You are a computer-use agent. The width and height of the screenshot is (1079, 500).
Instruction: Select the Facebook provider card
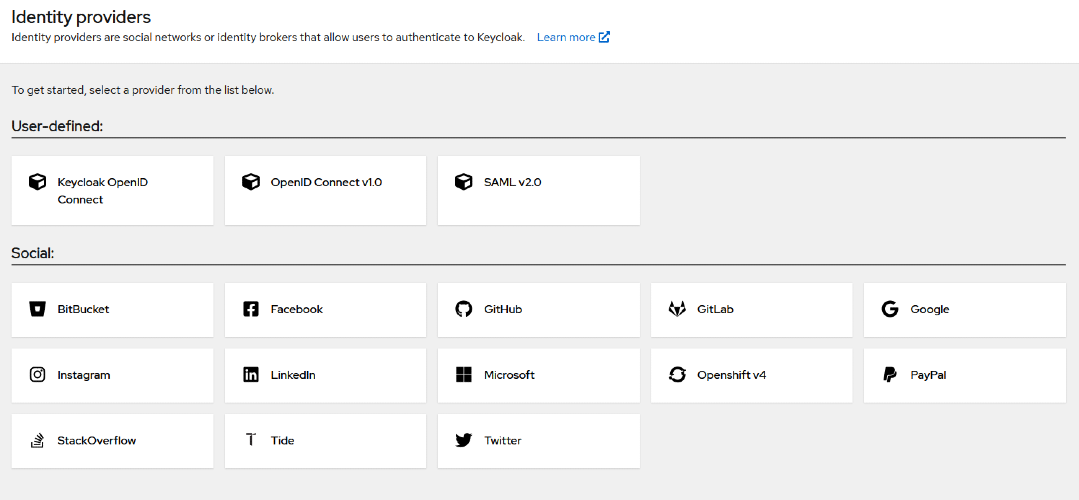coord(325,309)
